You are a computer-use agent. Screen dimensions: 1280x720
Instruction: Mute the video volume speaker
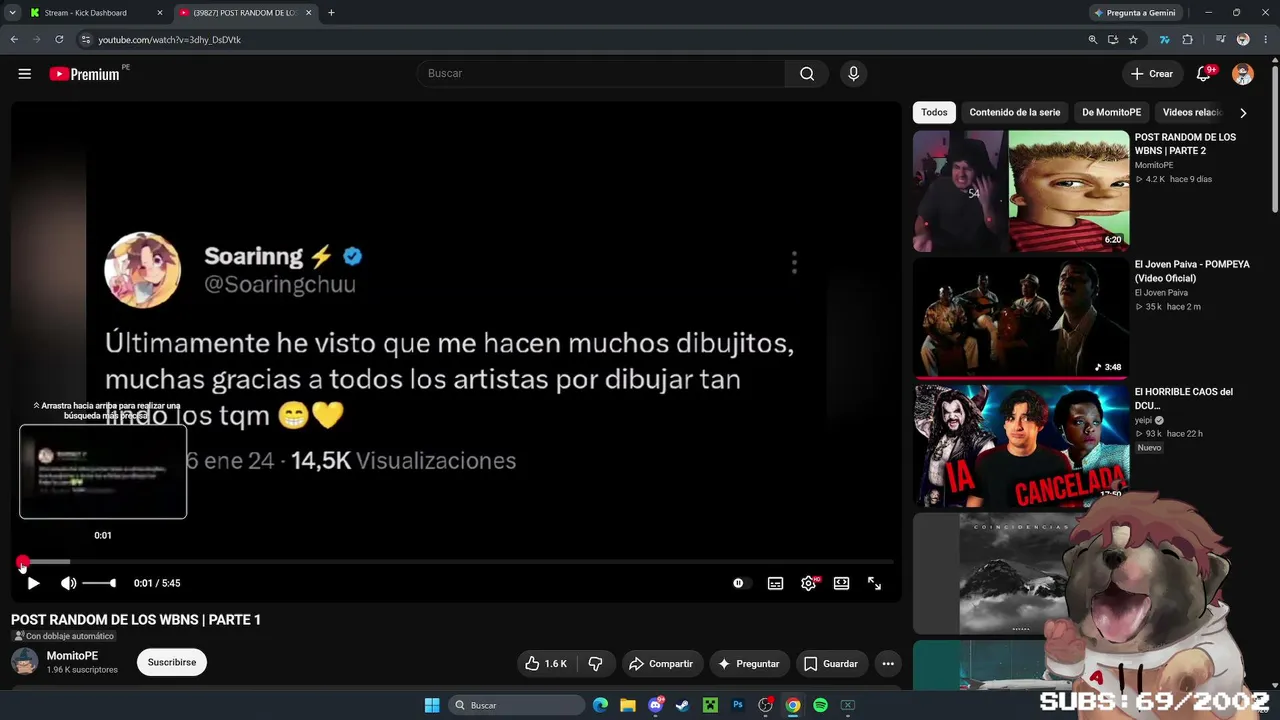coord(68,583)
